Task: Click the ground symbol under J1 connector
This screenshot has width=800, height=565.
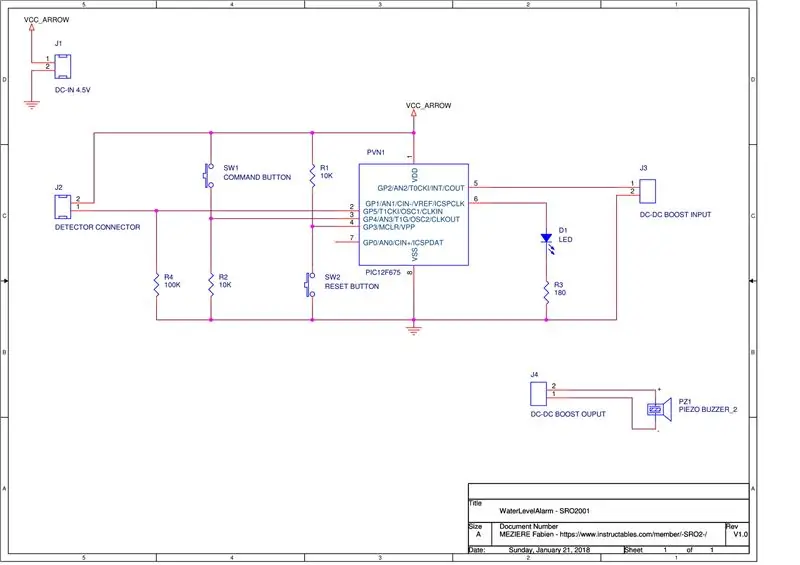Action: [x=32, y=106]
